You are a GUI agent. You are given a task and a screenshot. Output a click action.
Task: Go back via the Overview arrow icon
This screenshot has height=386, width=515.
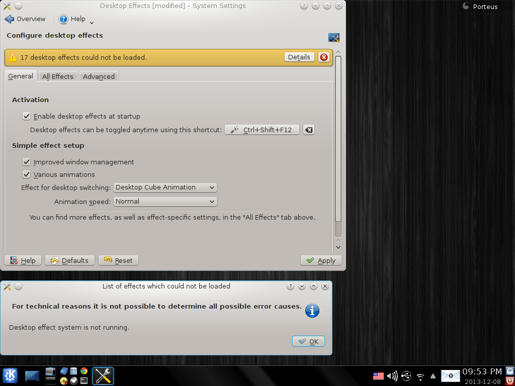pyautogui.click(x=9, y=19)
